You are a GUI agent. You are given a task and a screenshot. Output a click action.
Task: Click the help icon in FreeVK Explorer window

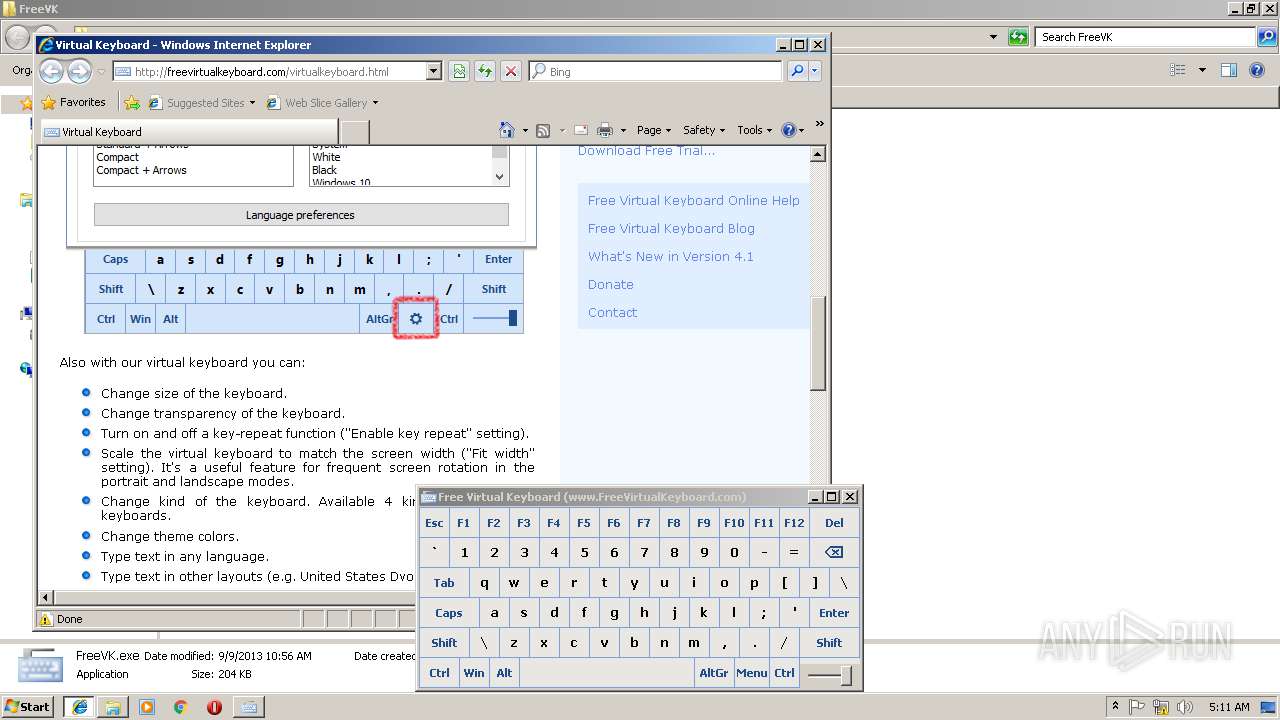click(x=1259, y=70)
